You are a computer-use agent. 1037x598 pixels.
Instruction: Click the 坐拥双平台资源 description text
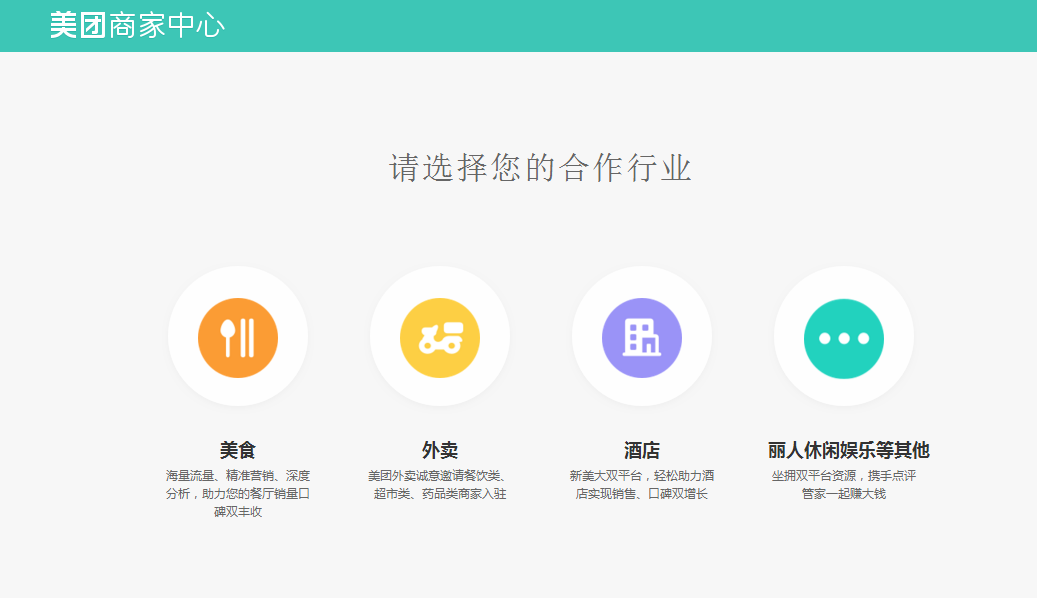(x=844, y=484)
